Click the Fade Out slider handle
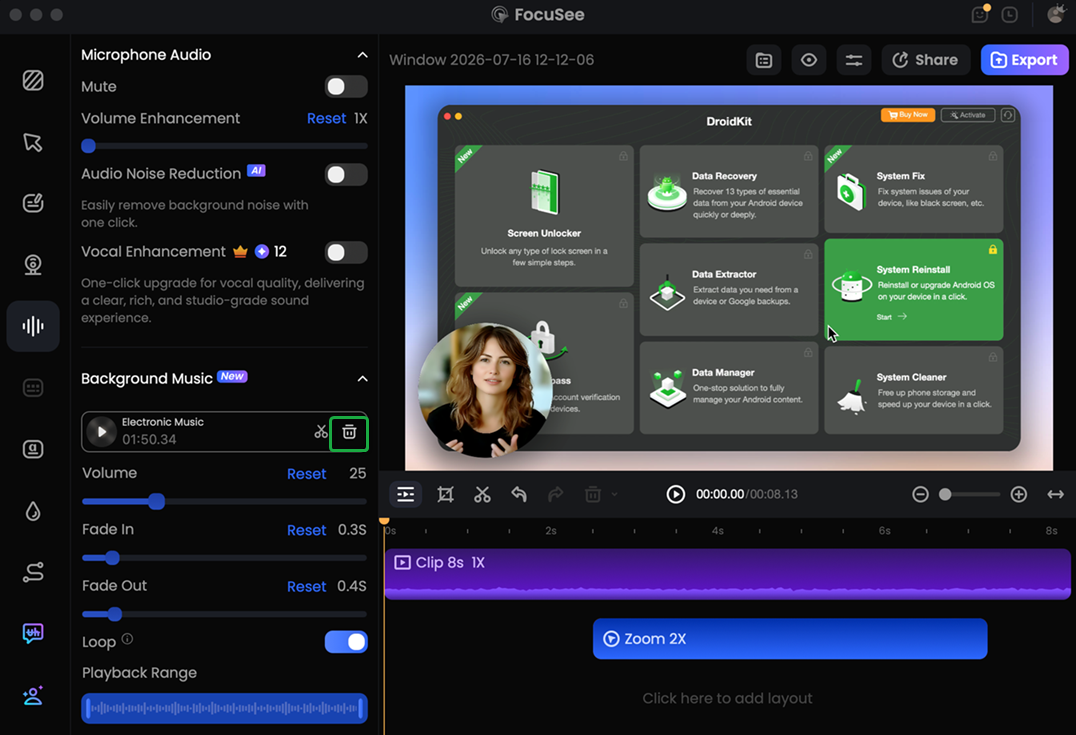The height and width of the screenshot is (735, 1076). (x=115, y=614)
